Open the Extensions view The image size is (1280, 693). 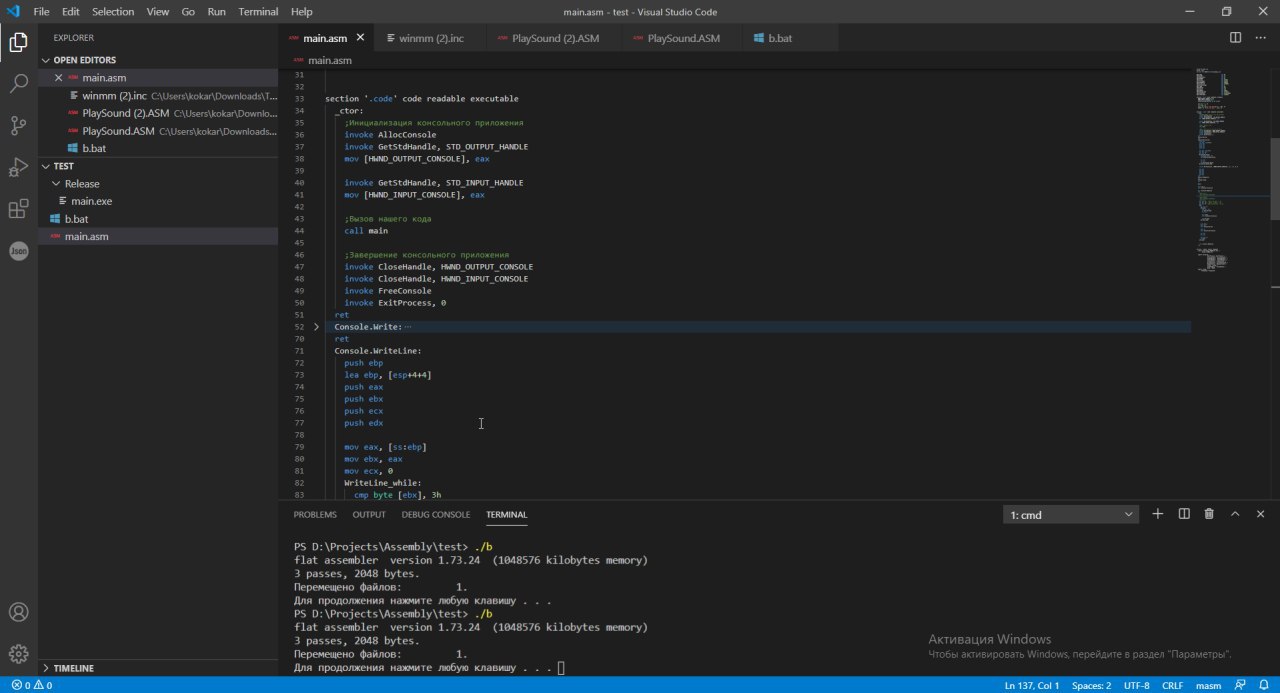(x=18, y=209)
